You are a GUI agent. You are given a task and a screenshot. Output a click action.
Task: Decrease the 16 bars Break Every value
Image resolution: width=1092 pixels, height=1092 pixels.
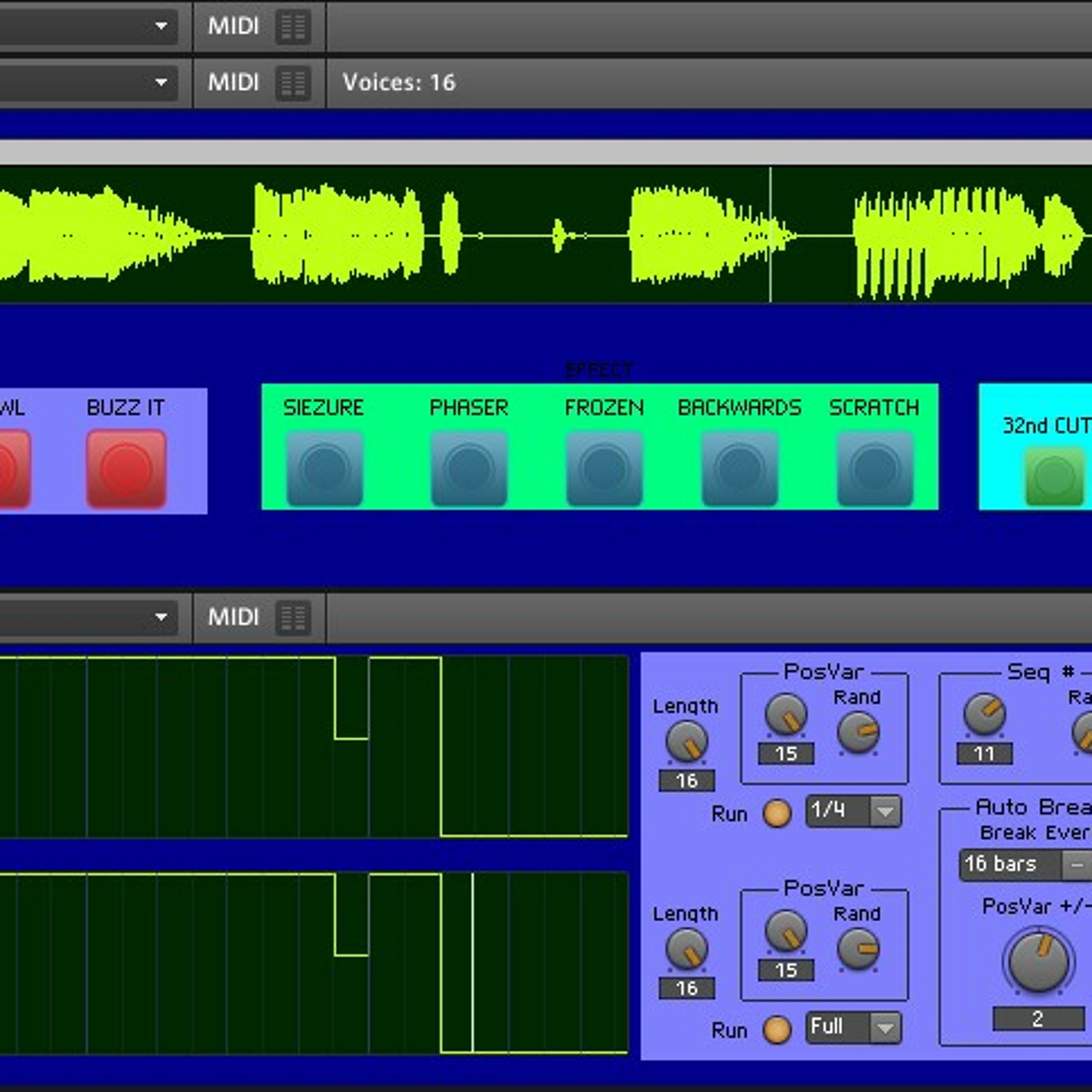pos(1077,865)
